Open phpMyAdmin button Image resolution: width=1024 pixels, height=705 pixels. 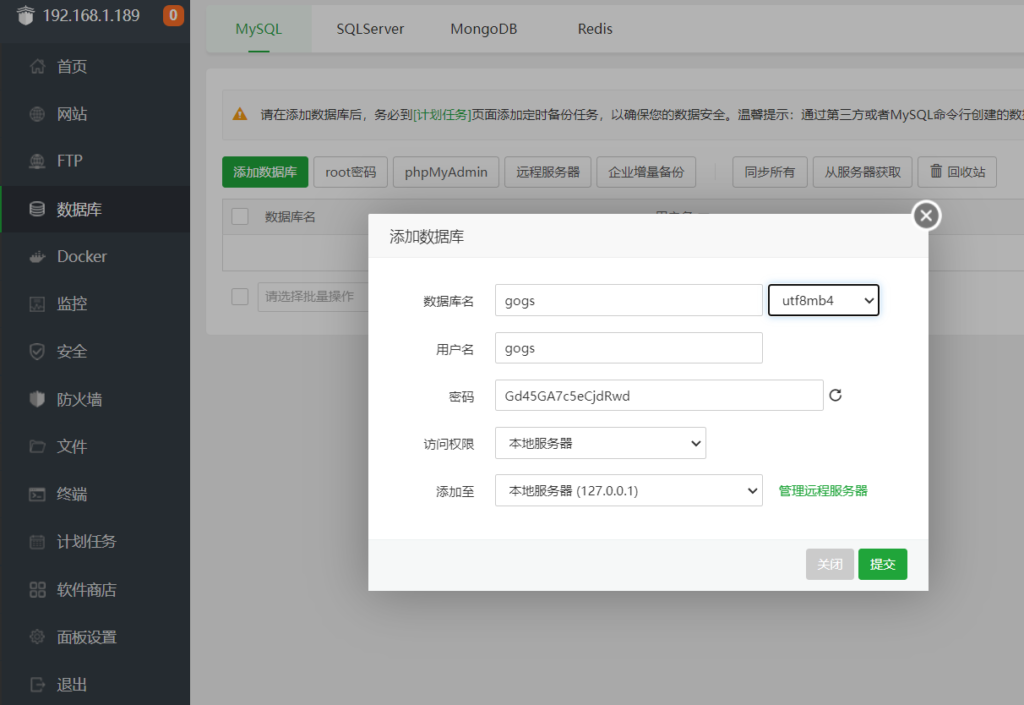click(446, 172)
